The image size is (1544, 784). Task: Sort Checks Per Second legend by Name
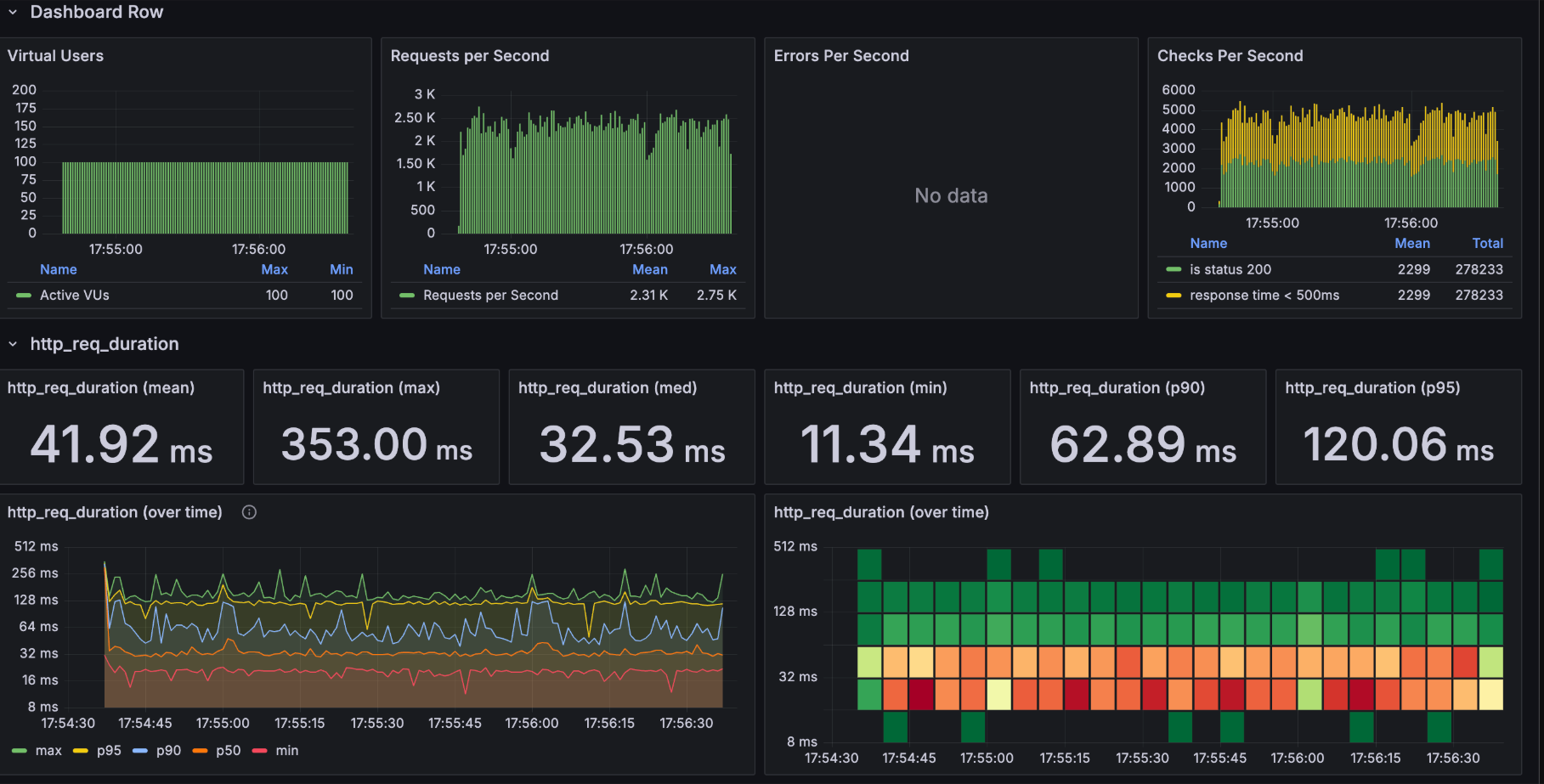coord(1208,243)
